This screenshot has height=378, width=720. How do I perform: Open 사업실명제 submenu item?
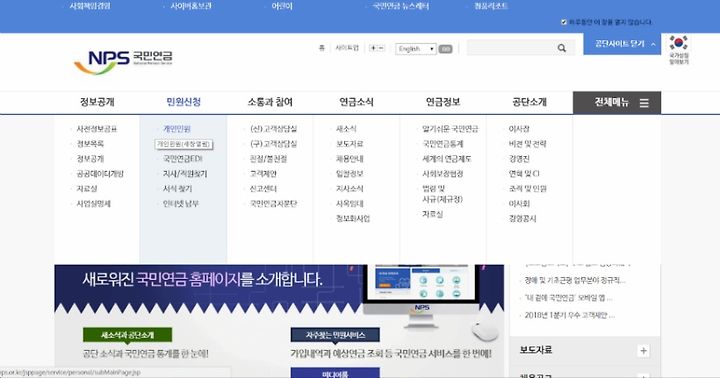(93, 203)
